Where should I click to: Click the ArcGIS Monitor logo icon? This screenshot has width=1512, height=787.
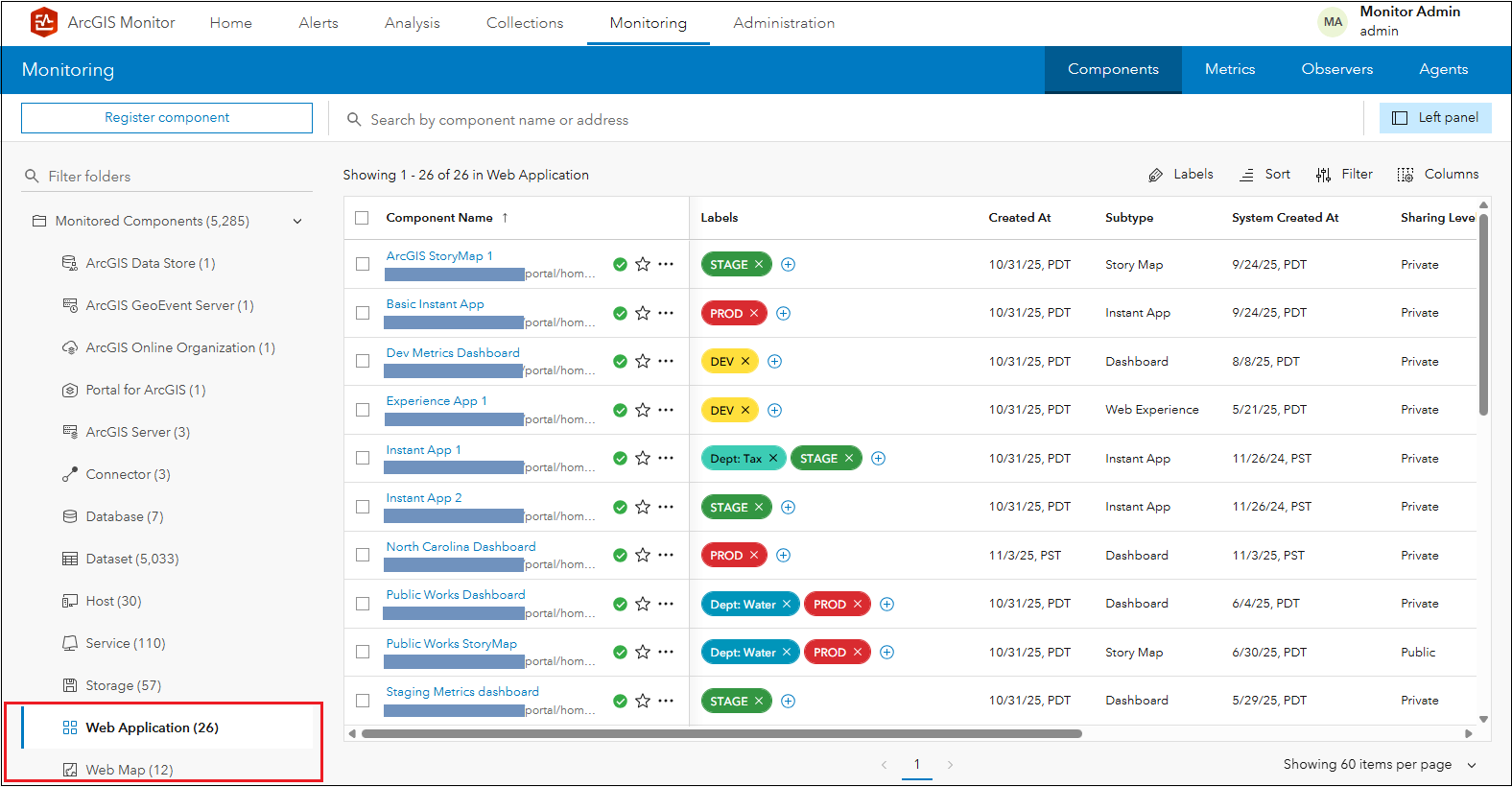point(44,22)
